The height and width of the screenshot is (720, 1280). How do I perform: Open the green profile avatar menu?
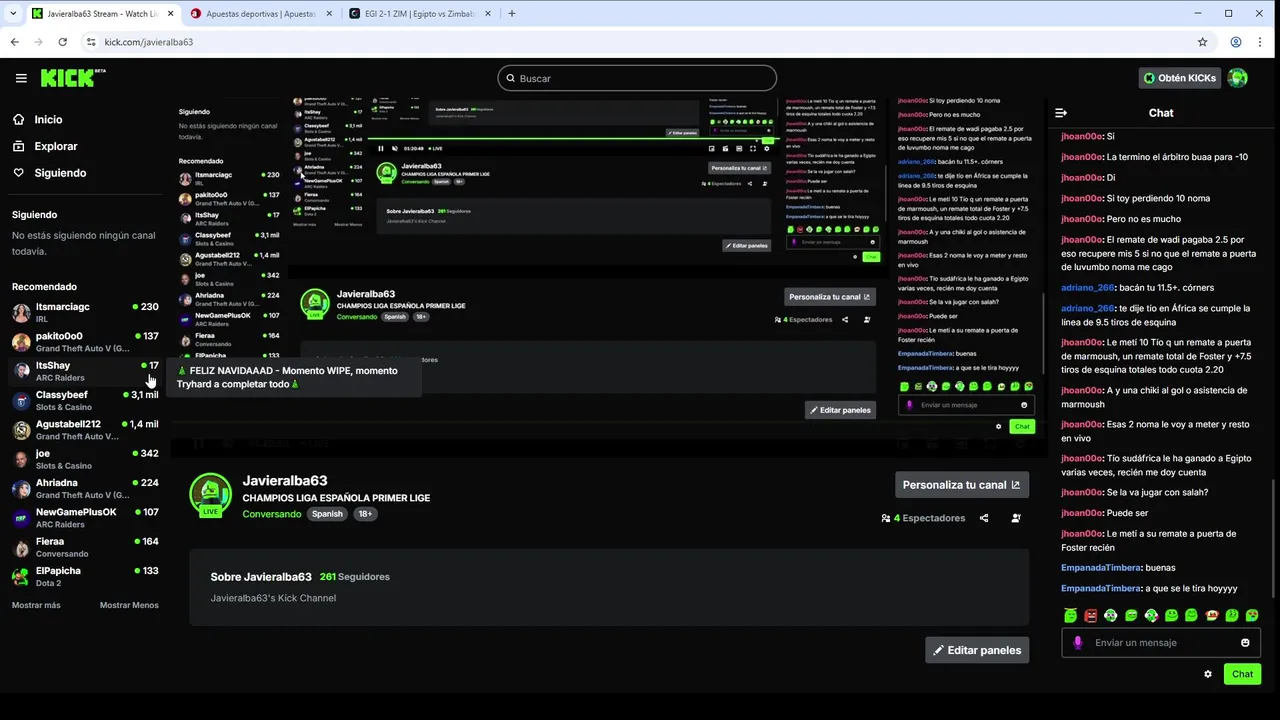(1238, 78)
